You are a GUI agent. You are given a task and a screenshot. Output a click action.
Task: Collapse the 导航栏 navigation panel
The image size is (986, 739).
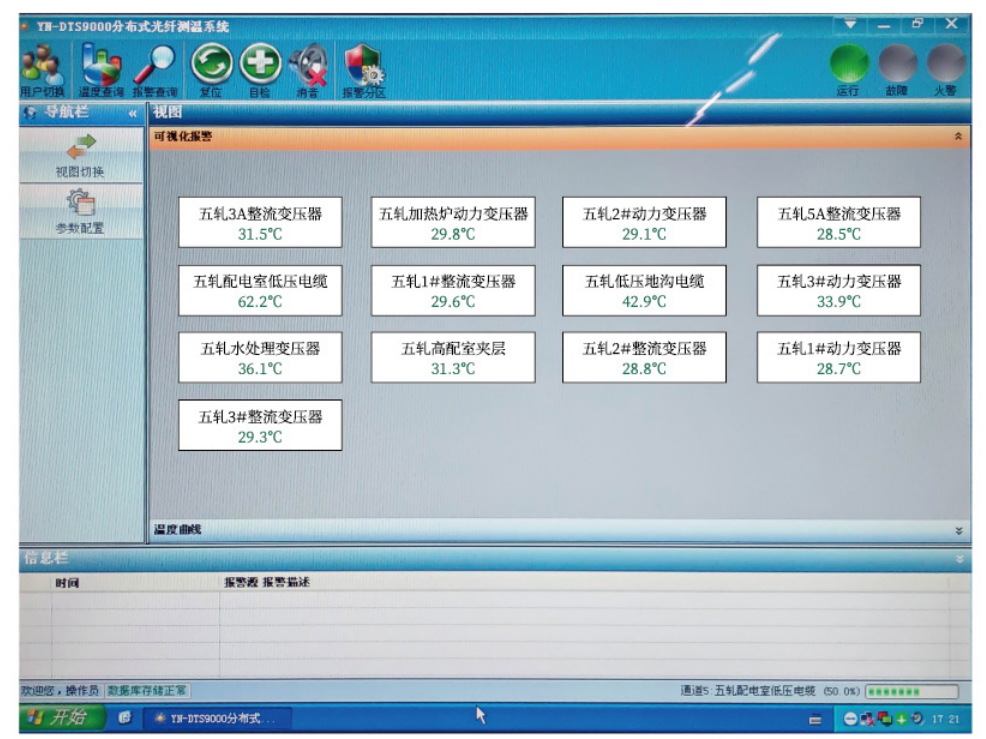click(x=132, y=113)
